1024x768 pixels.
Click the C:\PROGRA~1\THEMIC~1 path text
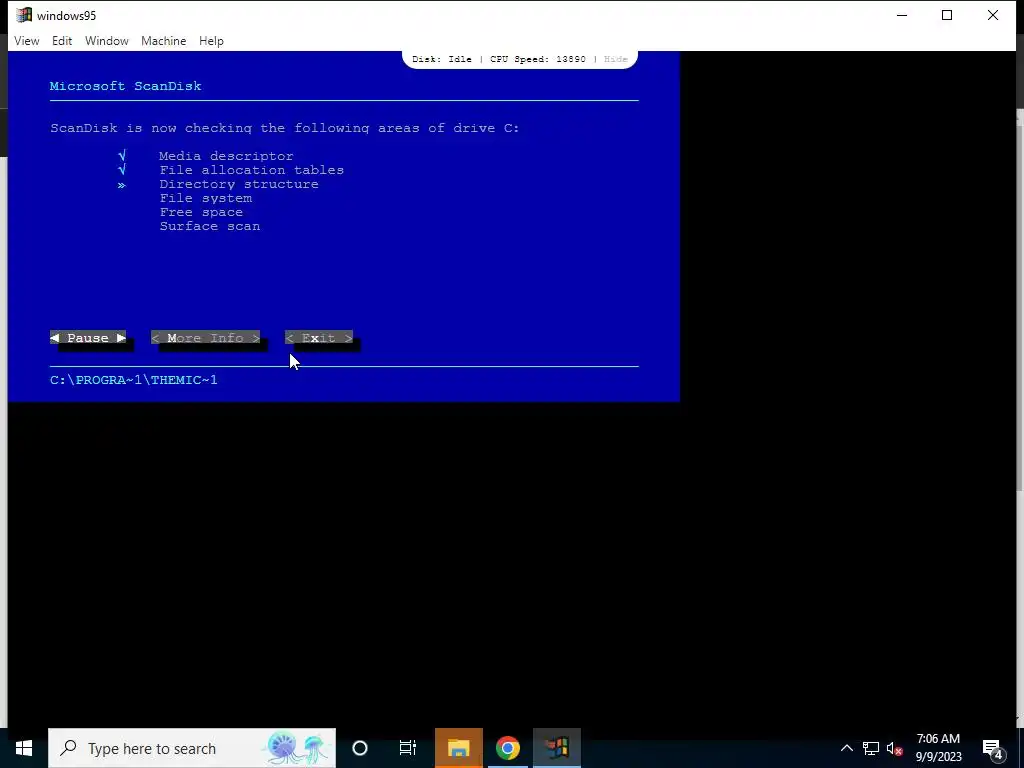pyautogui.click(x=134, y=380)
